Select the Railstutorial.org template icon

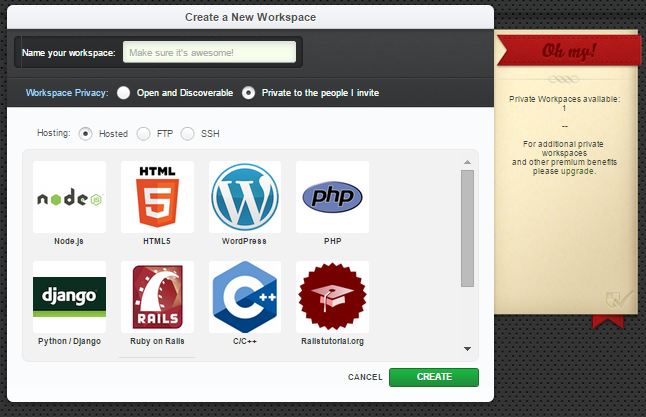[x=332, y=297]
